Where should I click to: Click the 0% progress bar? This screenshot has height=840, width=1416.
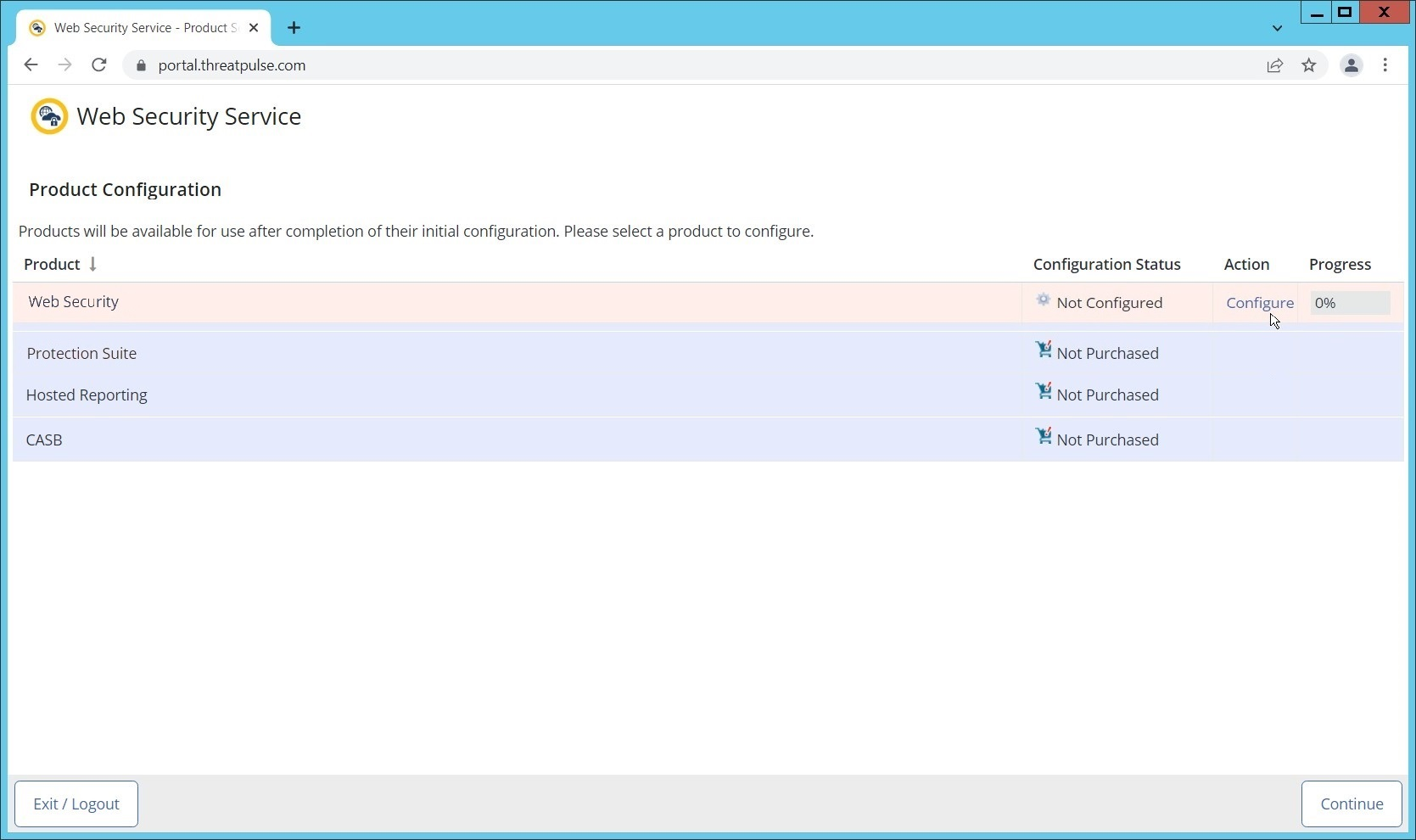(x=1349, y=303)
